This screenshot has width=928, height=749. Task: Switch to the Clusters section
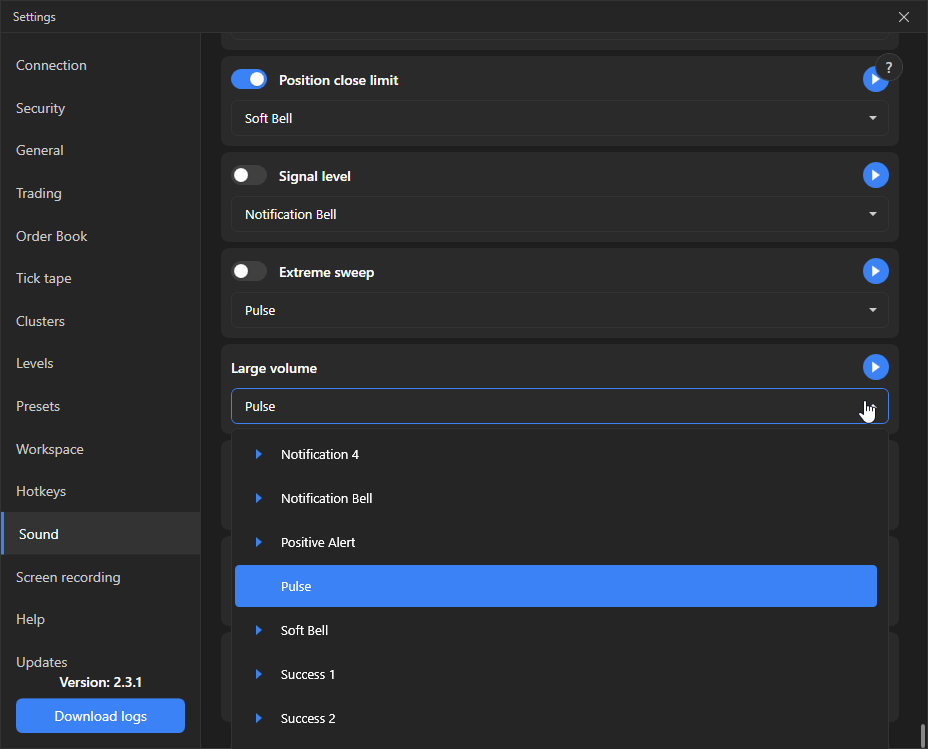(101, 321)
